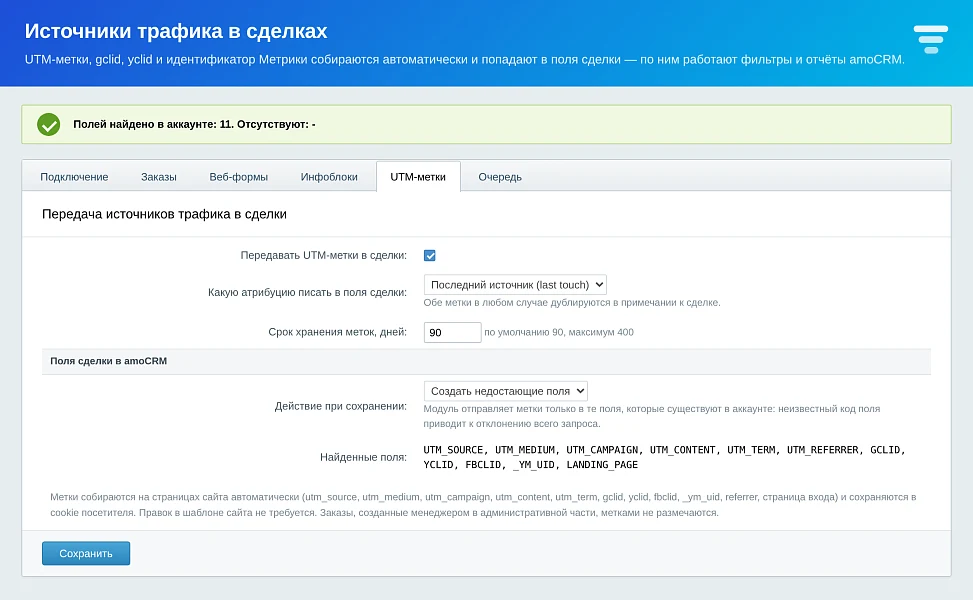Click the UTM-метки tab
The image size is (973, 600).
(x=418, y=177)
